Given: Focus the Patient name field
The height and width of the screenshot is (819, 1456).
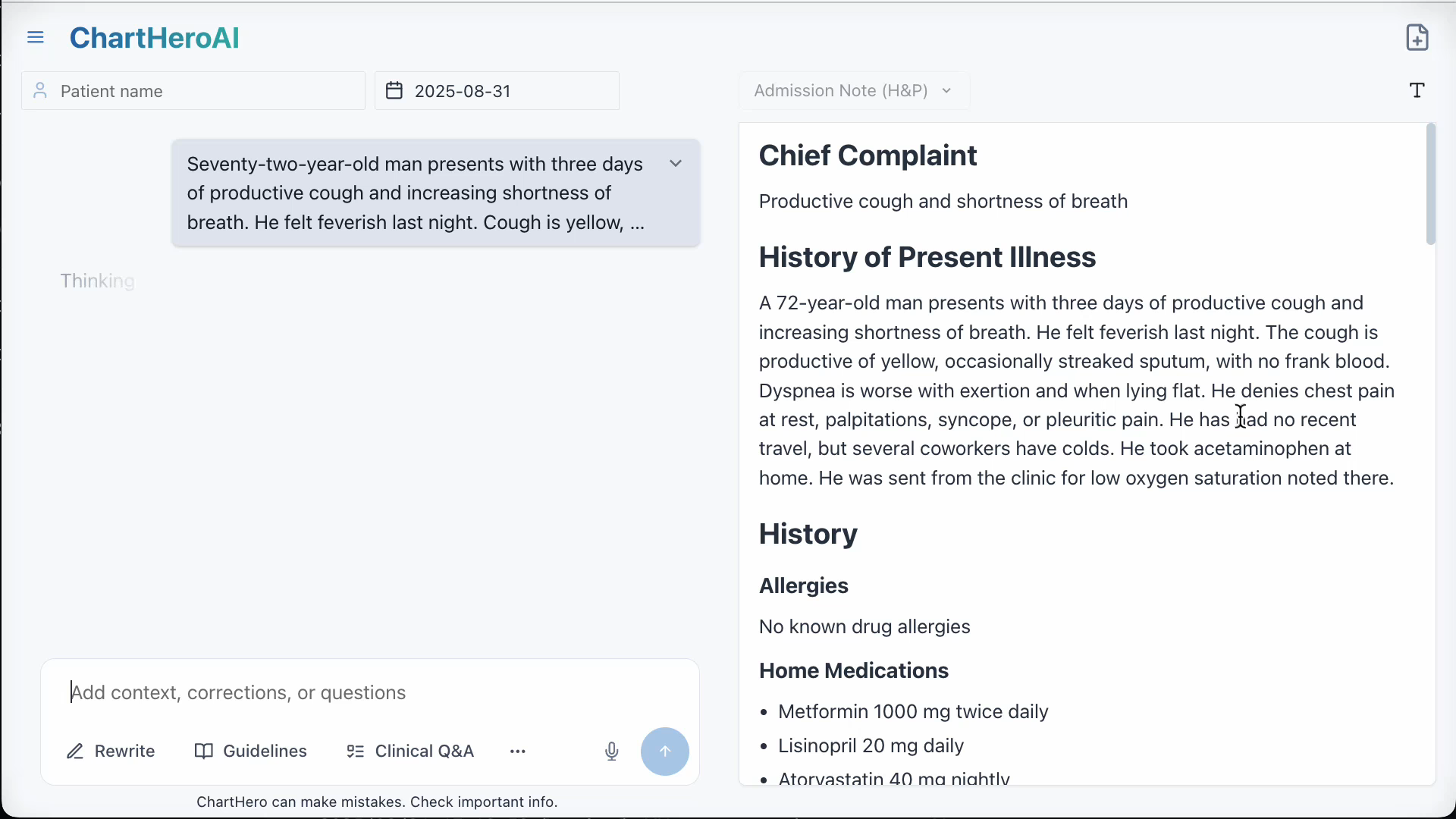Looking at the screenshot, I should (x=205, y=91).
